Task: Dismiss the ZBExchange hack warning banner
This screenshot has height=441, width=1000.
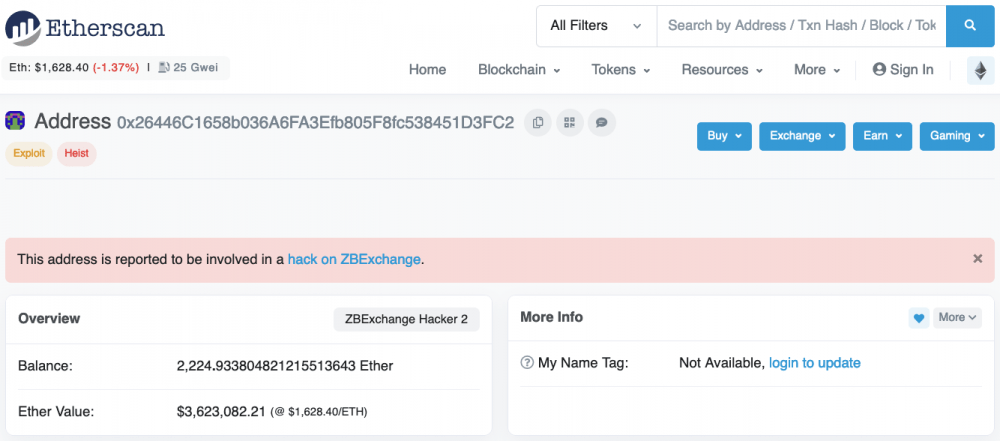Action: pyautogui.click(x=978, y=258)
